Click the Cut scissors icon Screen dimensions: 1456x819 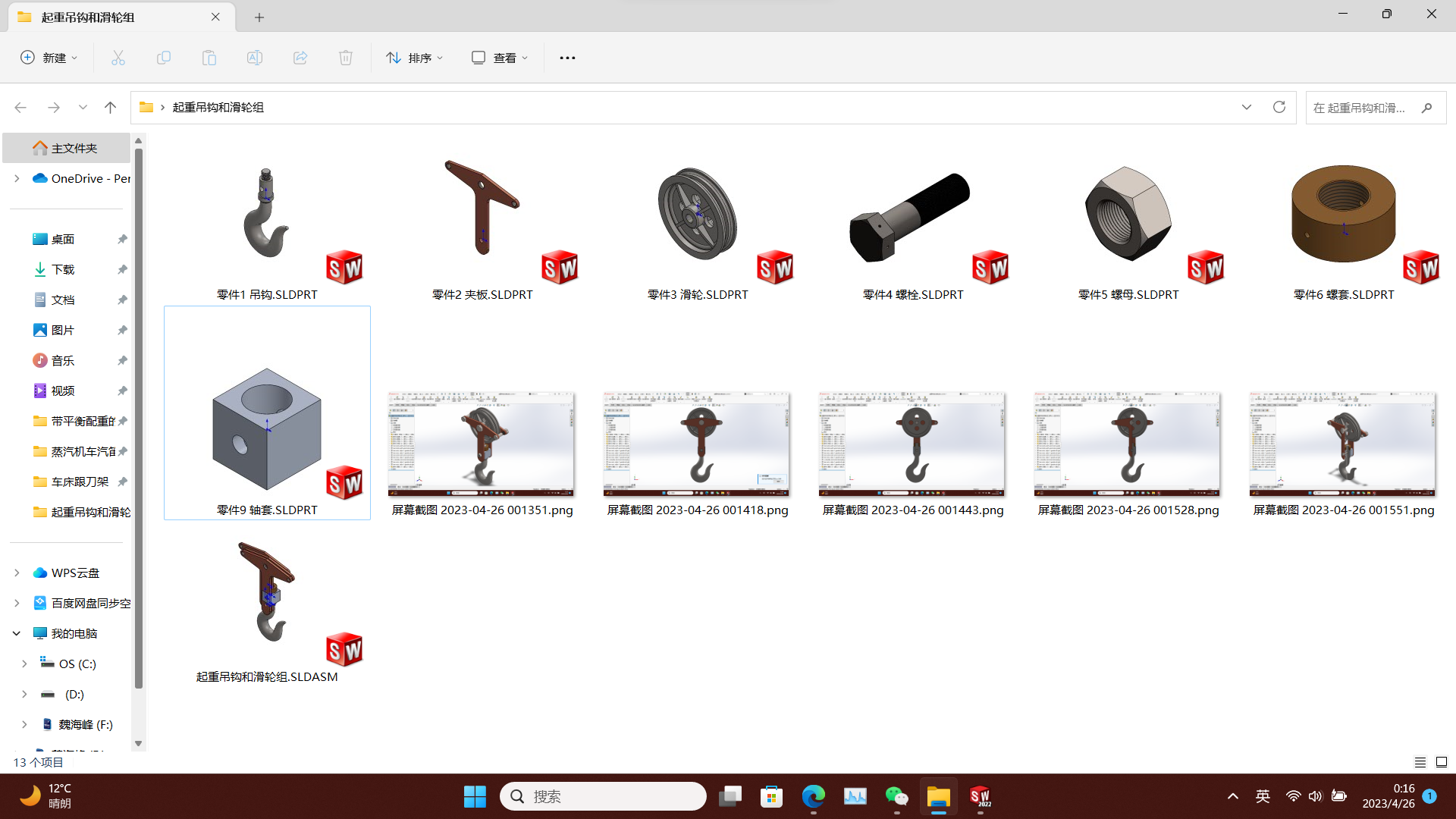point(118,58)
